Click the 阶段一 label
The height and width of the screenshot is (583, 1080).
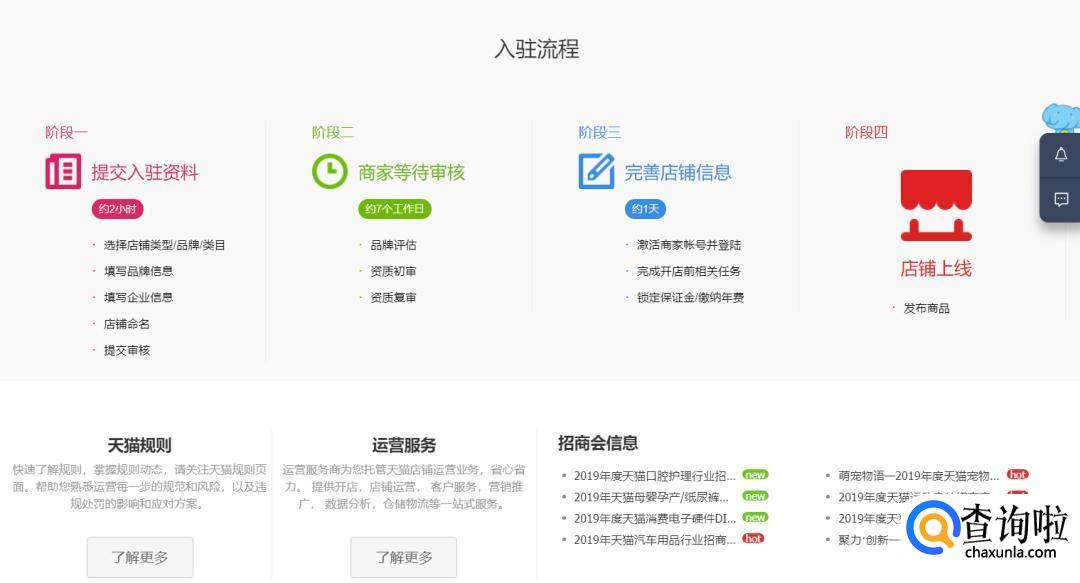point(67,132)
